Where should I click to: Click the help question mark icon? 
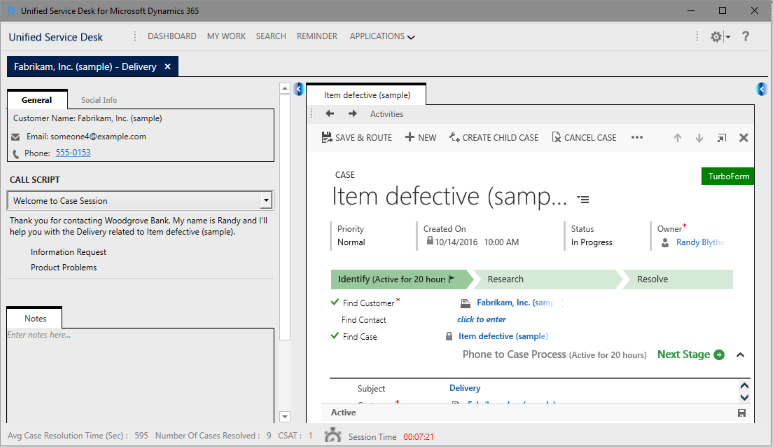click(745, 36)
